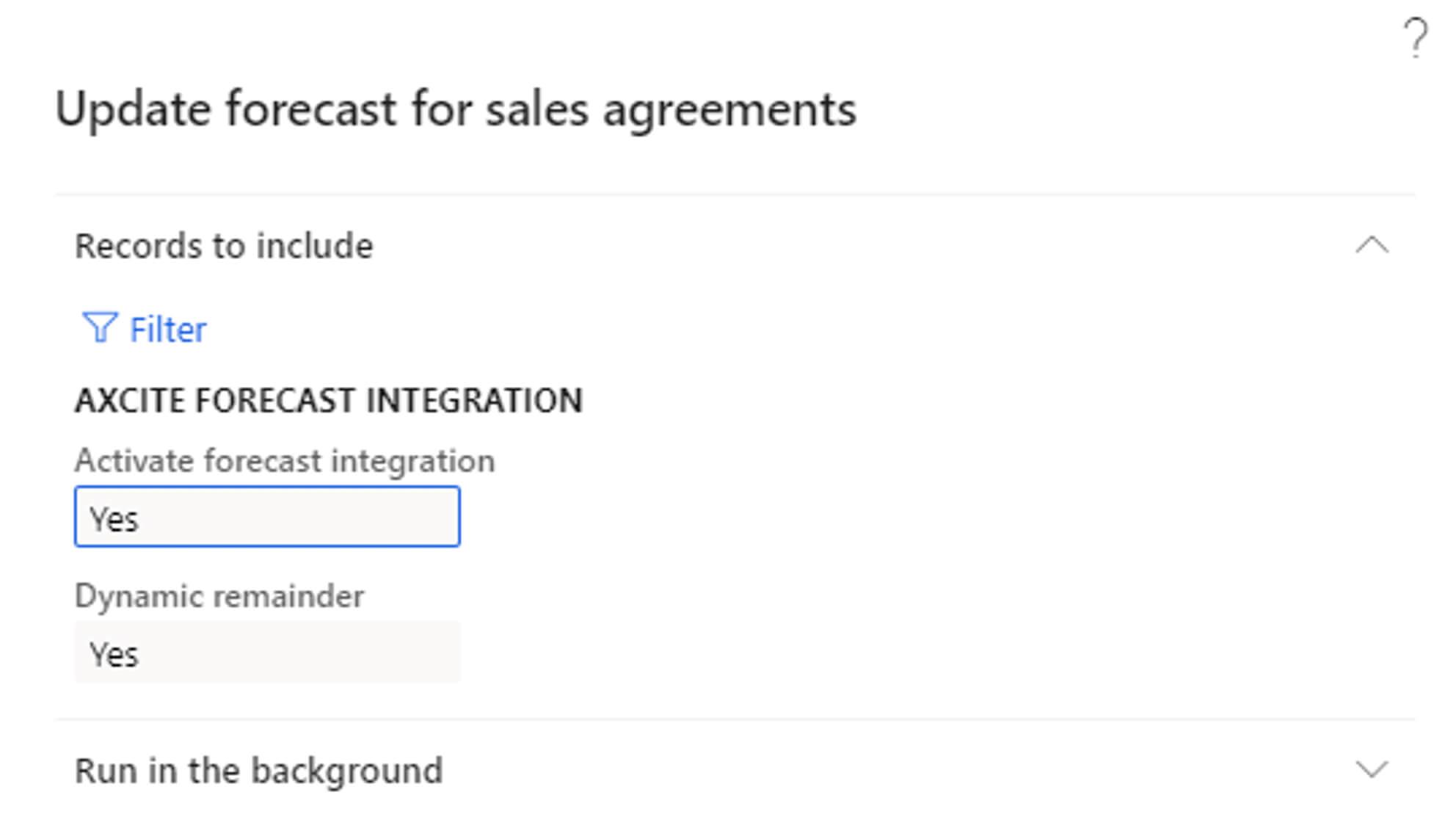Screen dimensions: 1456x828
Task: Click the funnel icon beside Filter
Action: pos(99,328)
